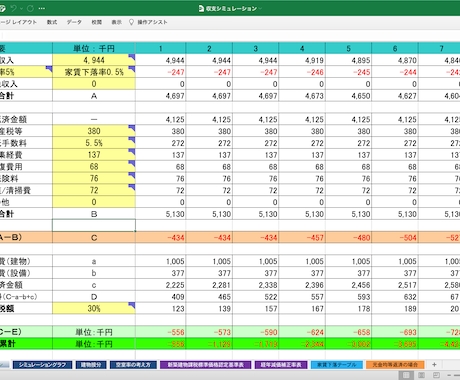Click the document icon beside the file title
Screen dimensions: 460x380
click(201, 8)
